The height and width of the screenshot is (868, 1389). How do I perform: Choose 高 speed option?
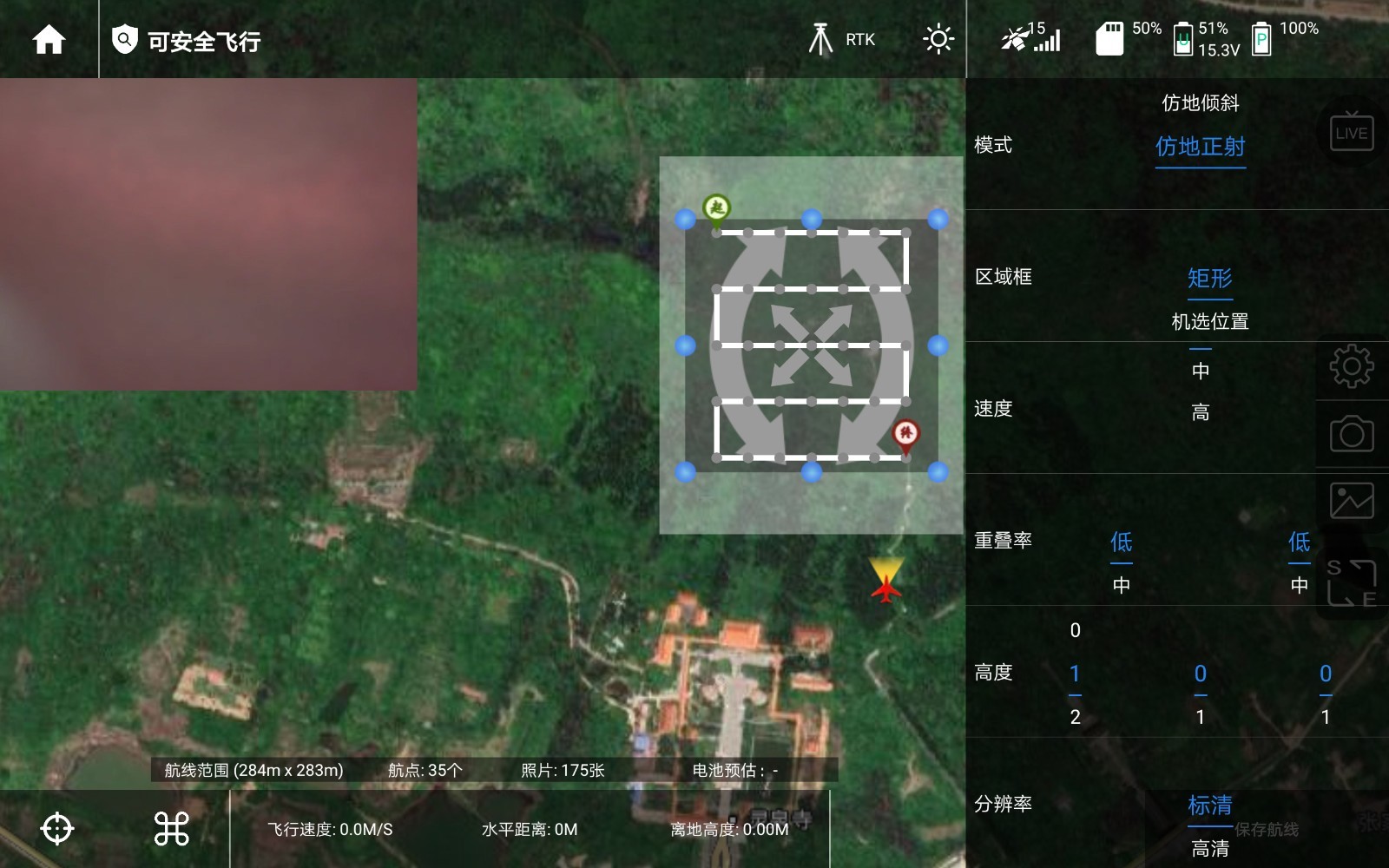tap(1200, 412)
